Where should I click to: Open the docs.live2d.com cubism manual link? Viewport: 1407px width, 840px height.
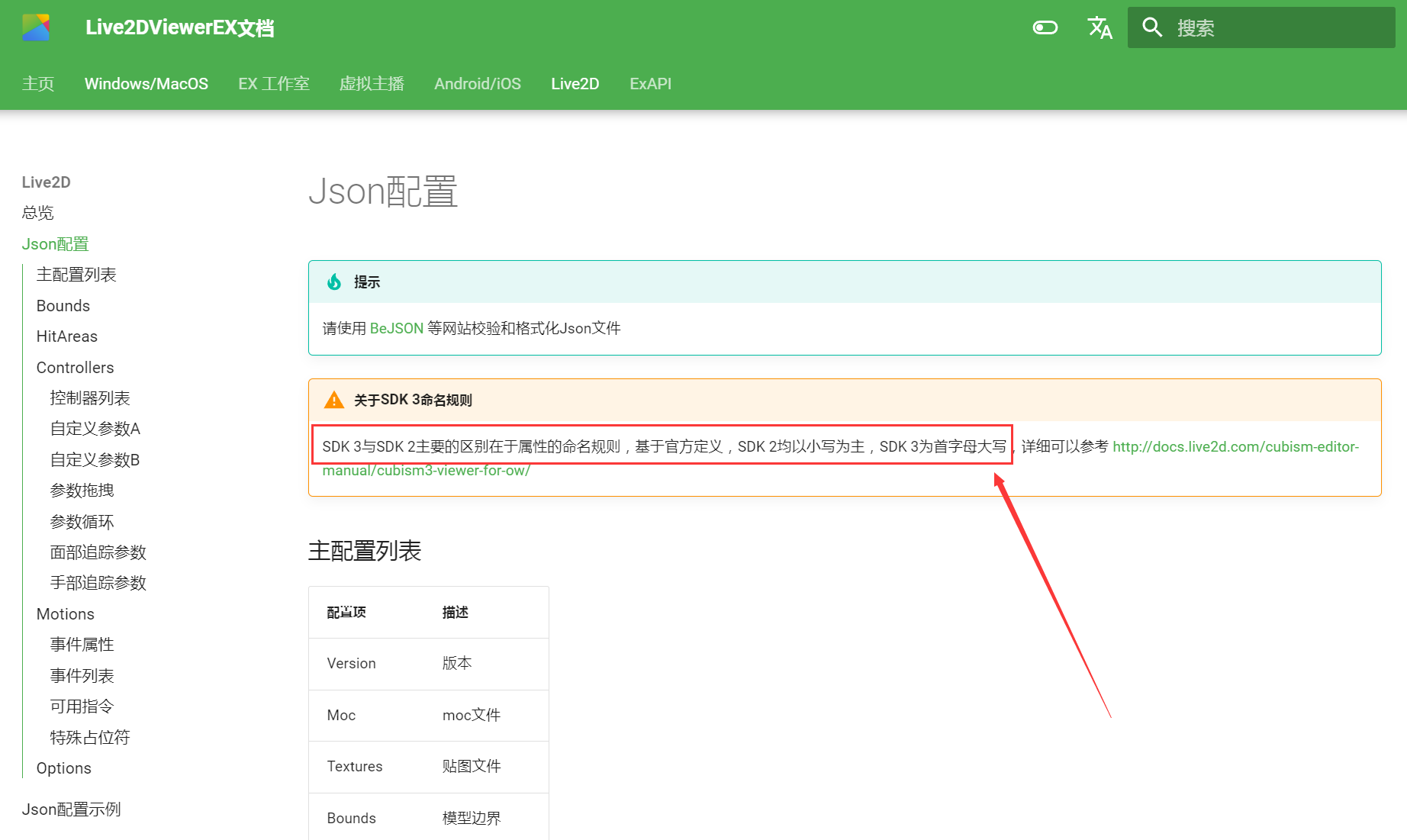pyautogui.click(x=1235, y=447)
